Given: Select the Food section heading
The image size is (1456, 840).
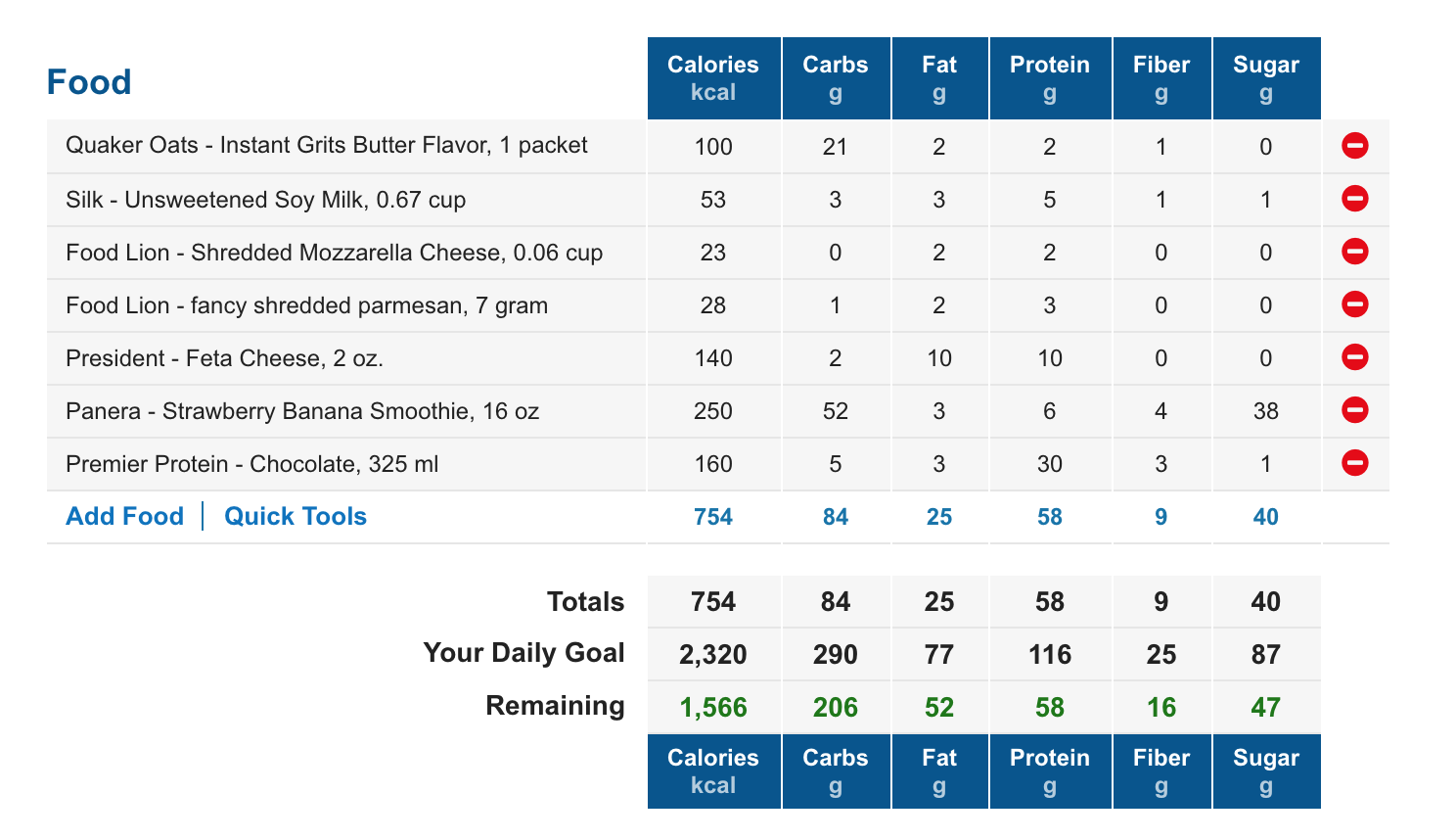Looking at the screenshot, I should click(89, 82).
